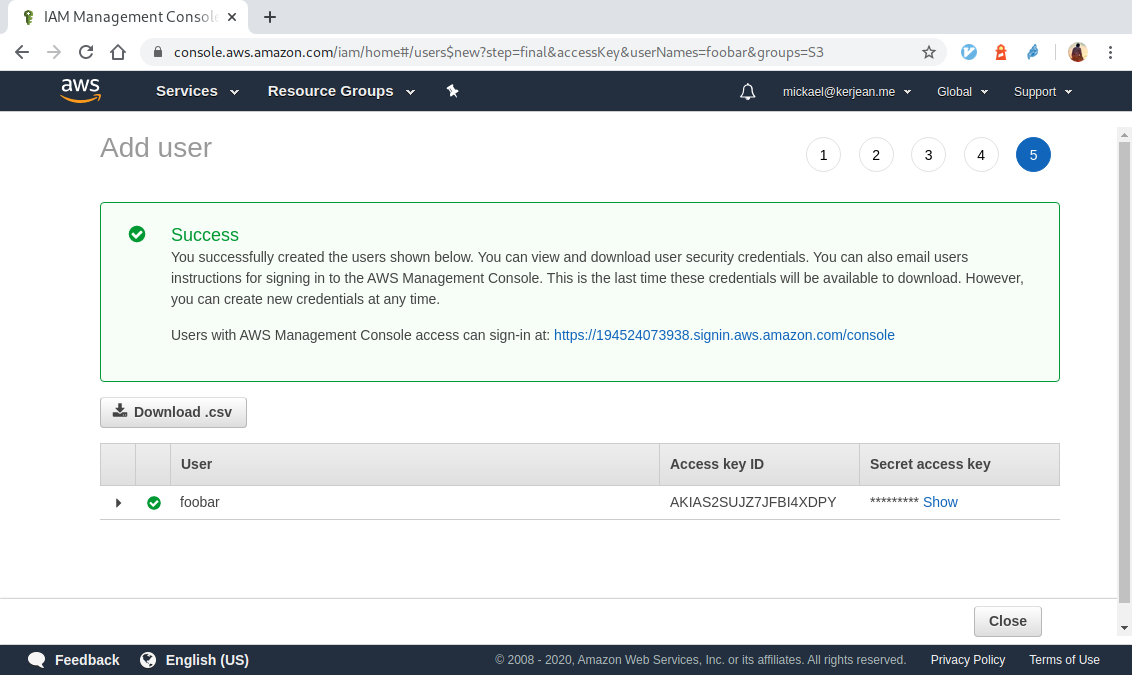
Task: Close the IAM Management Console tab
Action: coord(232,17)
